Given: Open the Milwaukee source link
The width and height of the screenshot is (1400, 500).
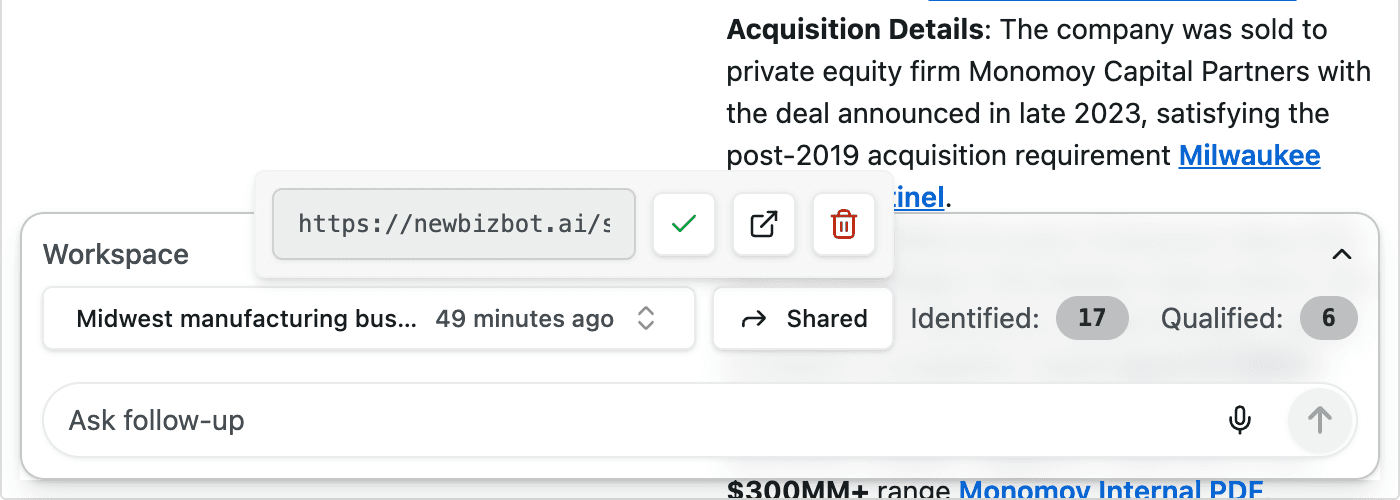Looking at the screenshot, I should click(1249, 156).
